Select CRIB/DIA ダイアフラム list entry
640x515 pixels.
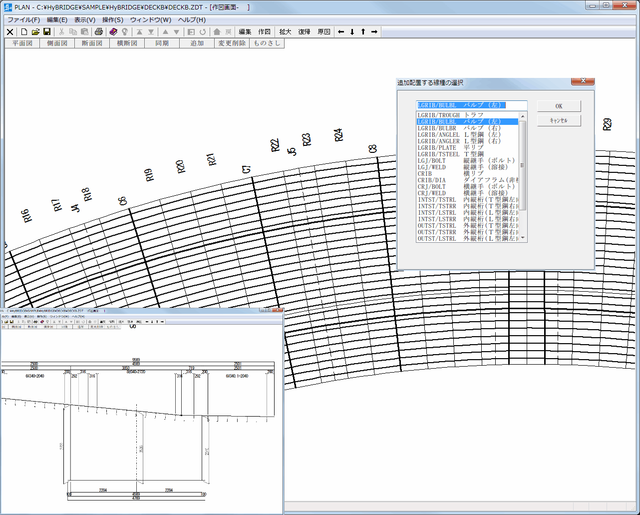465,179
